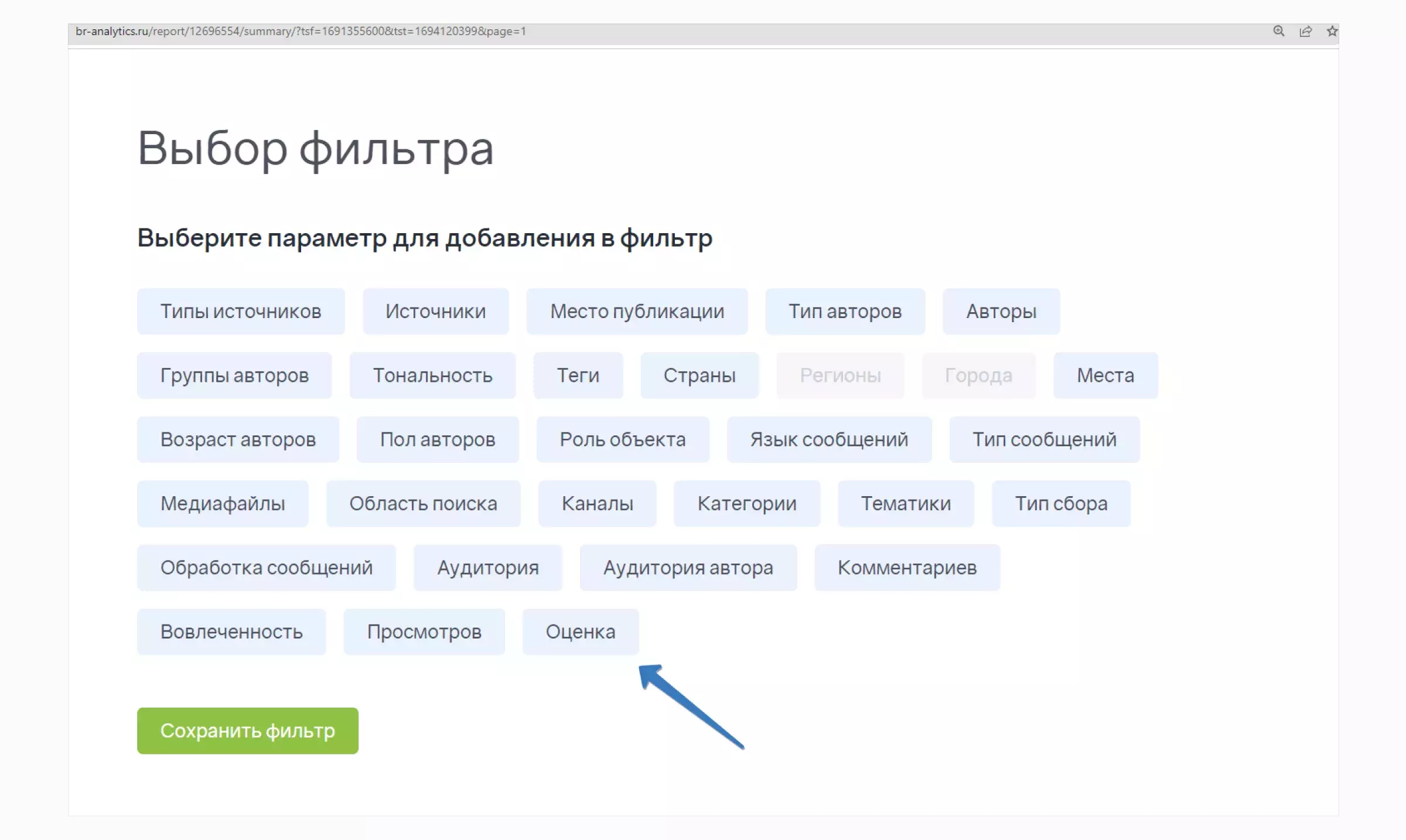Choose the Страны filter

(699, 375)
